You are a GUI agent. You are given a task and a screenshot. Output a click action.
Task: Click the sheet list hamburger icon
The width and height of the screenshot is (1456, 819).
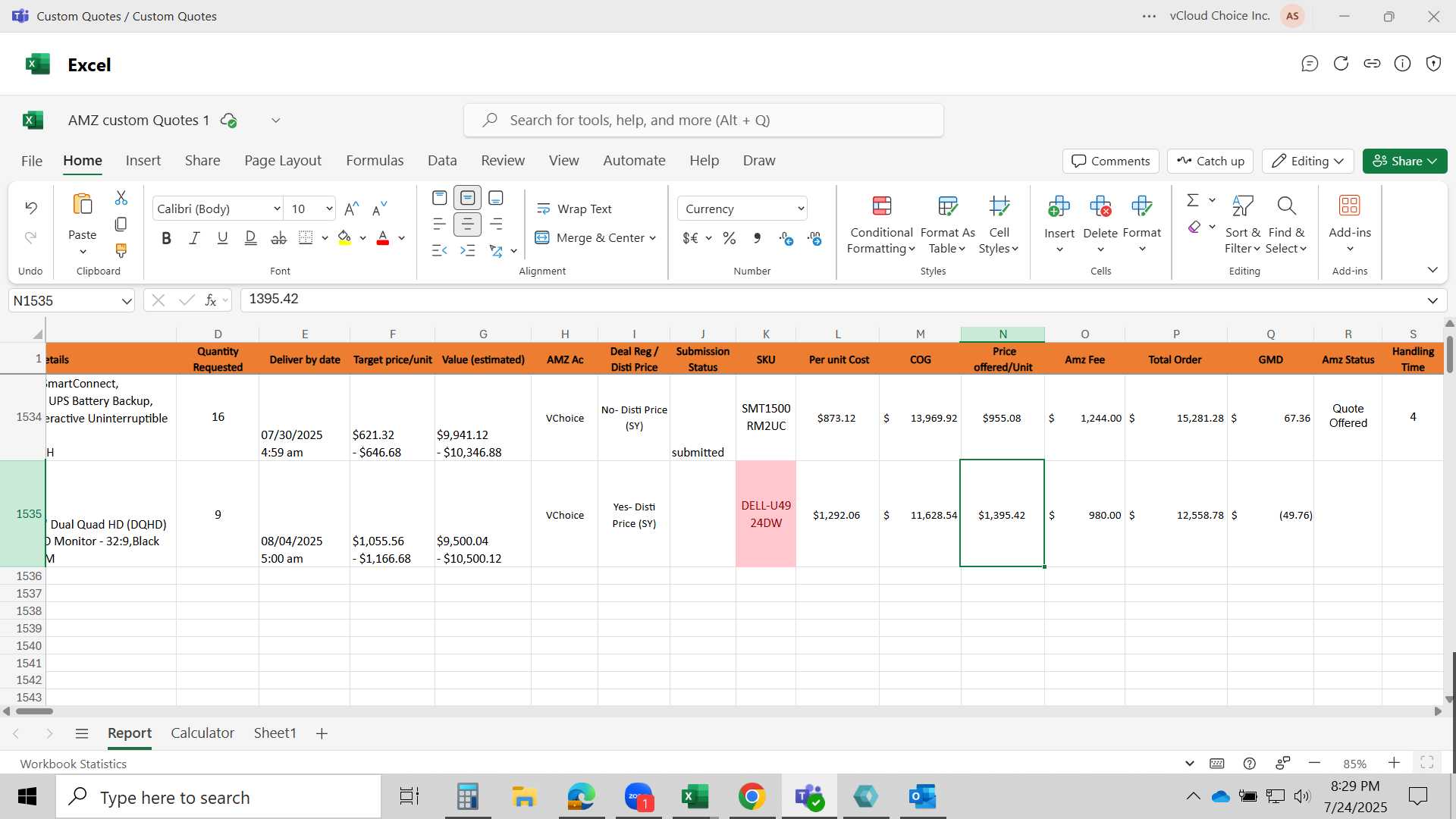click(x=82, y=733)
